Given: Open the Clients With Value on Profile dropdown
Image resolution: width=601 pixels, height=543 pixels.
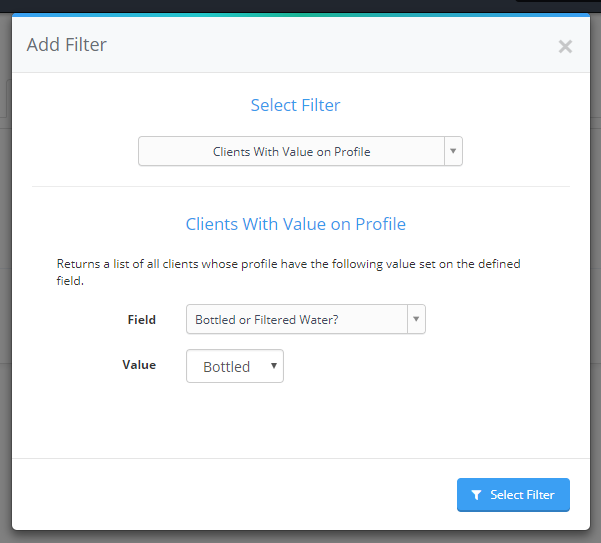Looking at the screenshot, I should (x=300, y=151).
